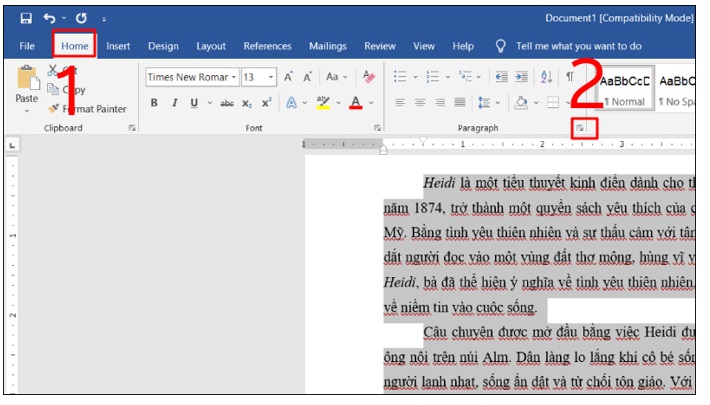Apply the red font color
The width and height of the screenshot is (710, 405).
tap(356, 102)
